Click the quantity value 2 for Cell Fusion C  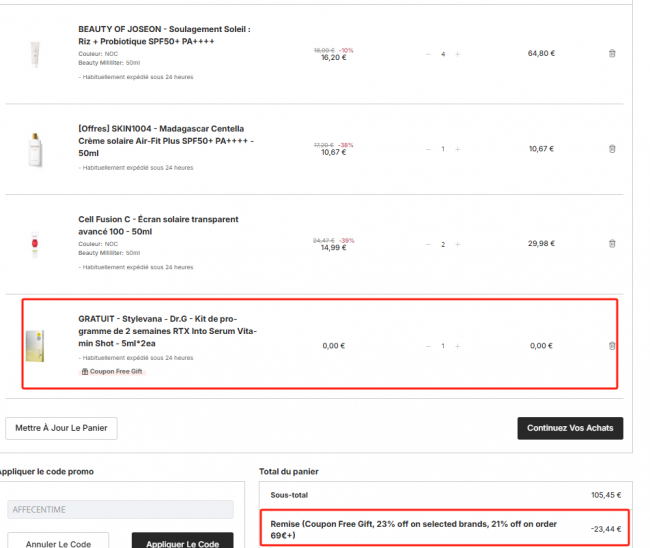click(x=443, y=245)
